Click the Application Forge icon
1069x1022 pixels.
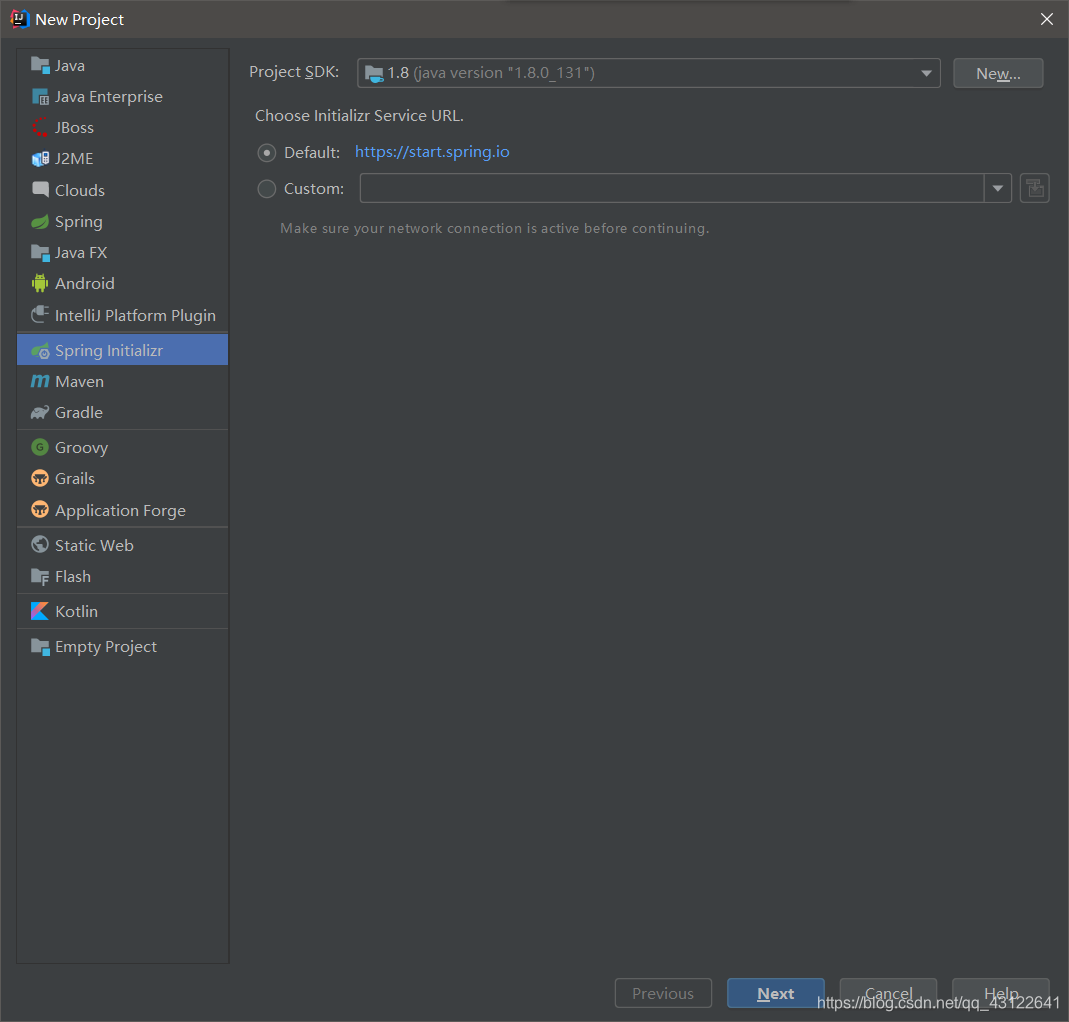40,509
